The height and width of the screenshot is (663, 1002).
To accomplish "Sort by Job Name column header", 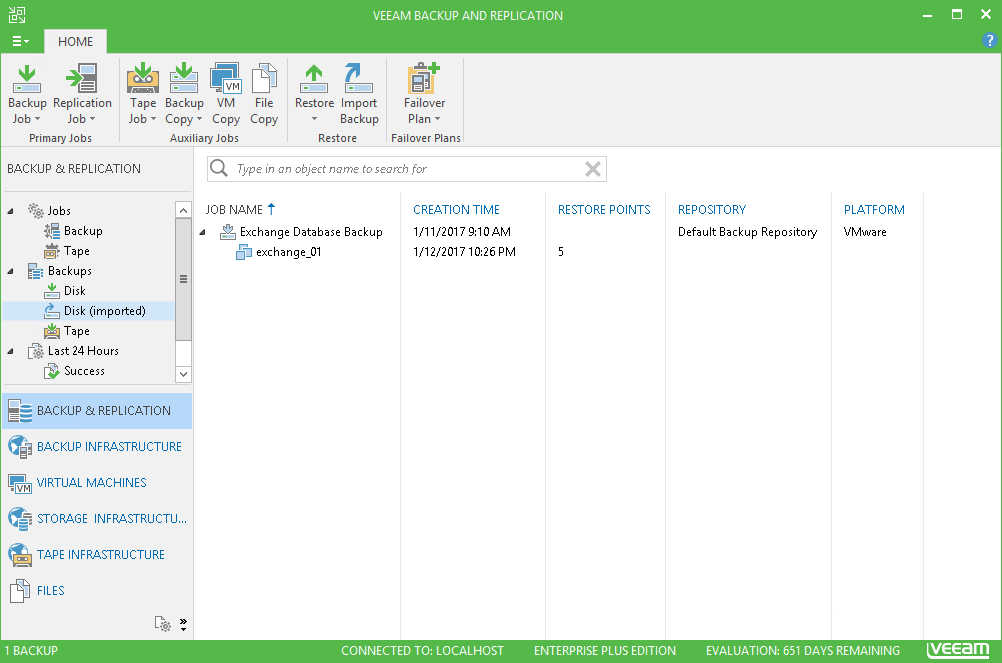I will 234,210.
